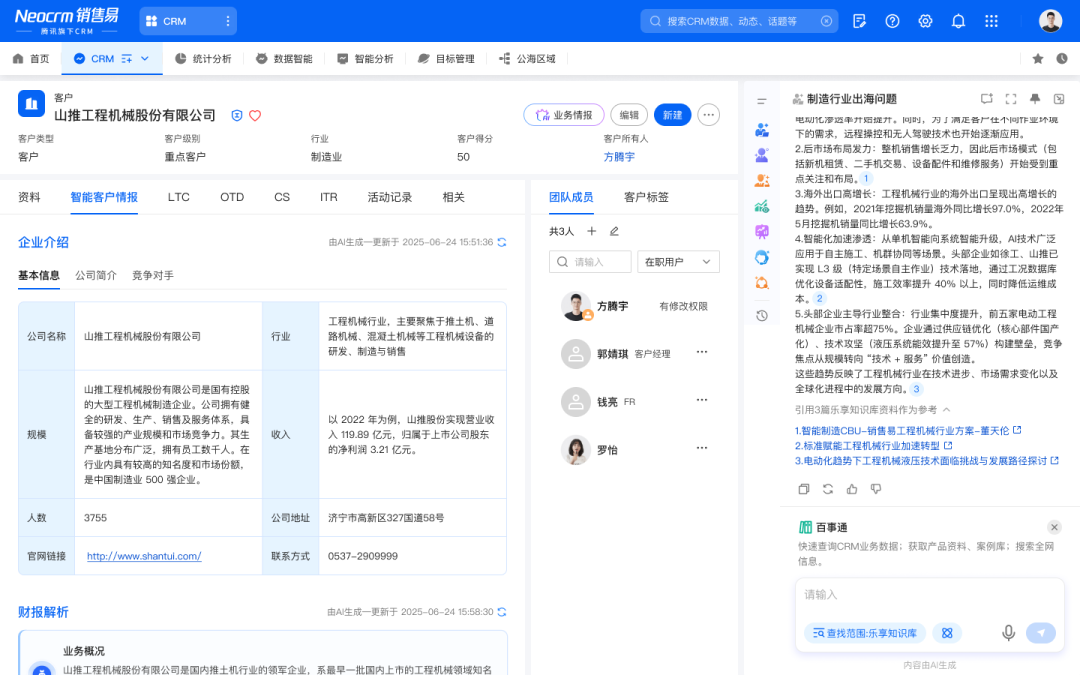Give thumbs up to the AI answer

[852, 489]
